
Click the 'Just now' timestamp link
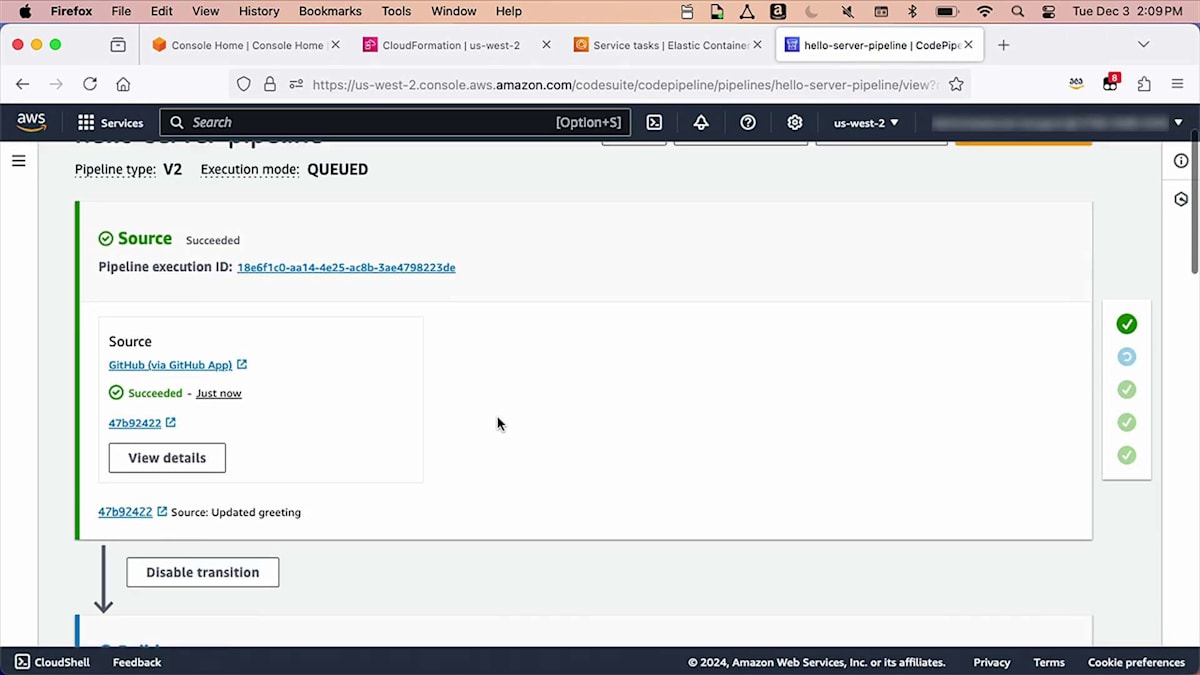(x=219, y=393)
